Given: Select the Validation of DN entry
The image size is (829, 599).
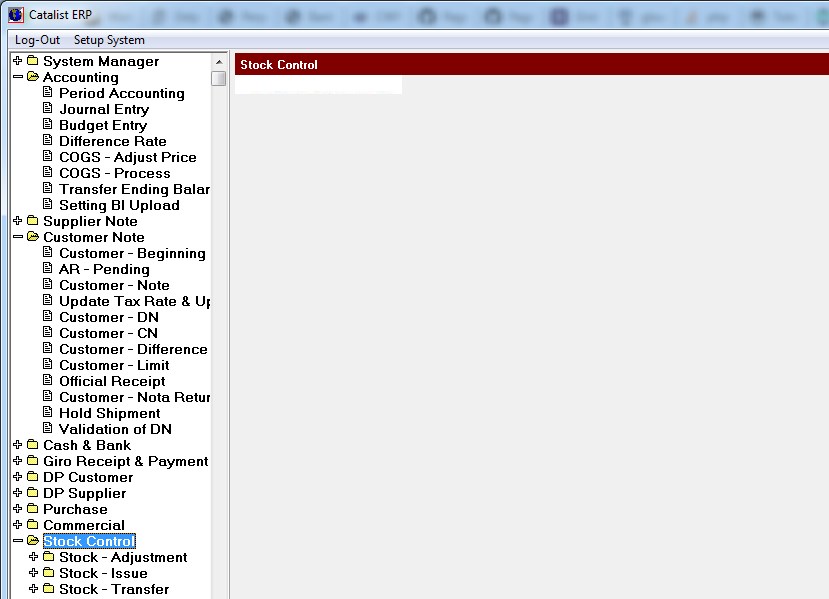Looking at the screenshot, I should [x=115, y=429].
